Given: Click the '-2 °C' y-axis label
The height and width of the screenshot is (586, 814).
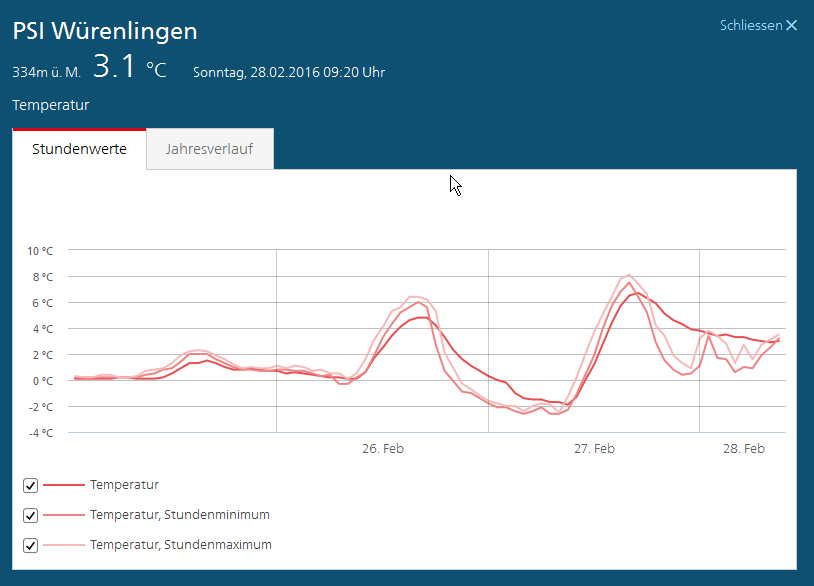Looking at the screenshot, I should (40, 407).
